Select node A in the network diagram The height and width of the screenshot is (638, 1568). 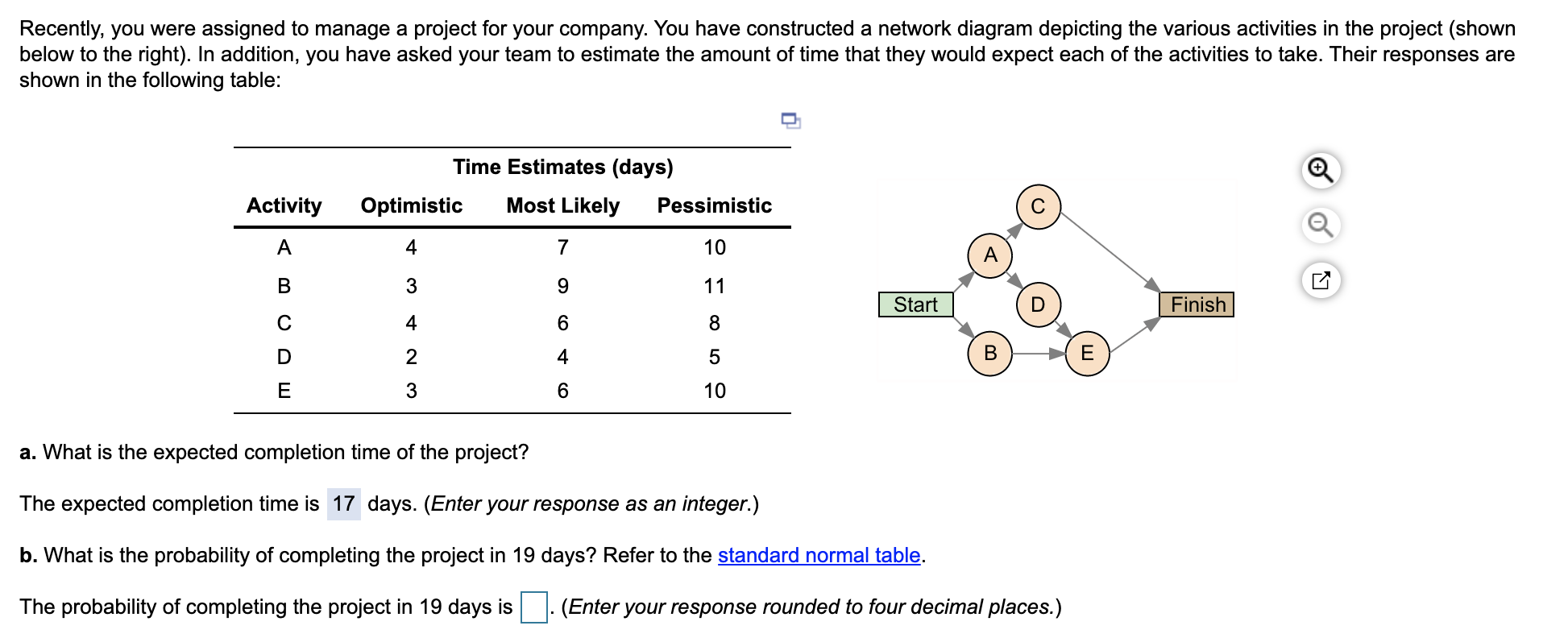tap(989, 255)
